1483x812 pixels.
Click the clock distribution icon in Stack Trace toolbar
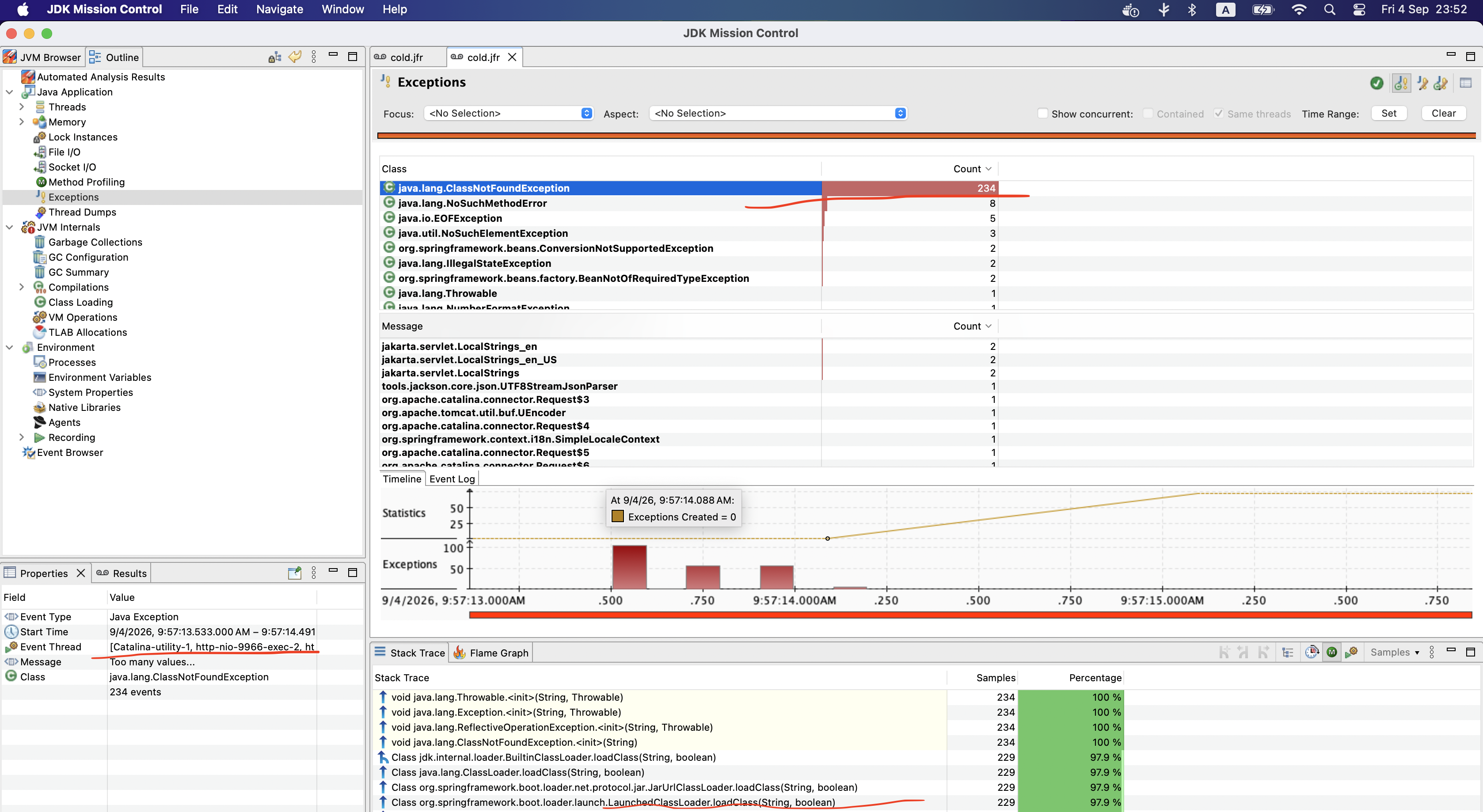pos(1312,652)
